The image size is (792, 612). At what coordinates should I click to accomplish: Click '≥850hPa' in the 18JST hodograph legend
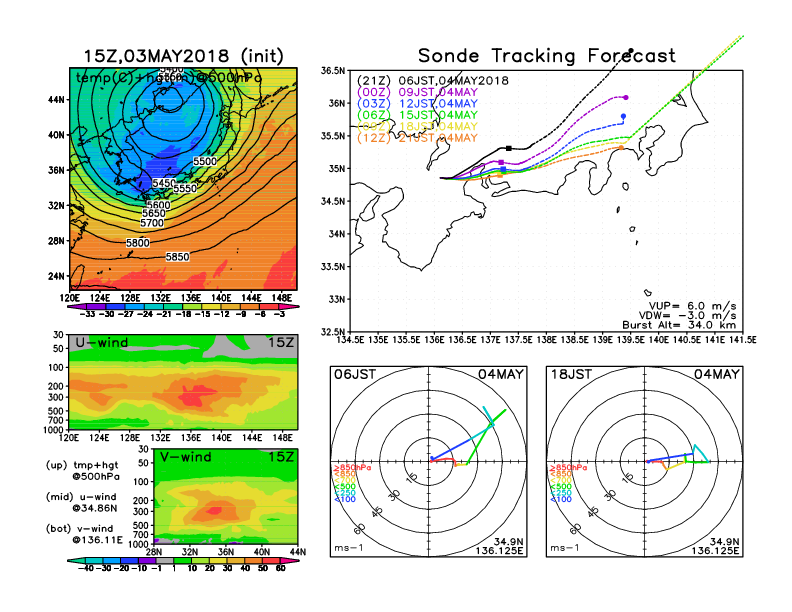point(568,468)
